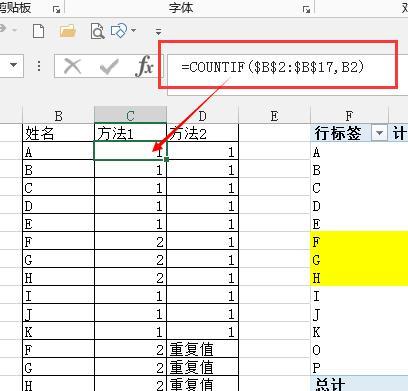Click the New blank document icon
Viewport: 408px width, 391px height.
coord(39,31)
